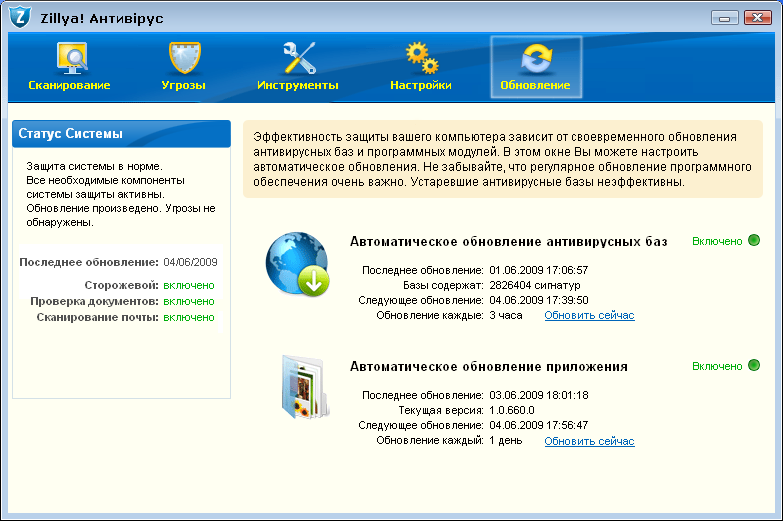Click the Последнее обновление date 04/06/2009
Screen dimensions: 783x521
coord(190,262)
